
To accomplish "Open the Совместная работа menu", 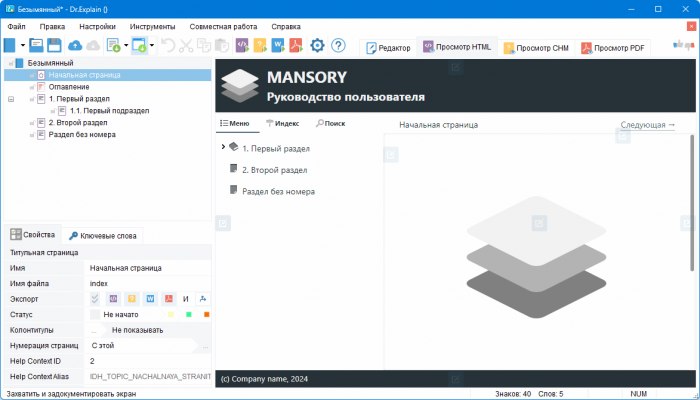I will pyautogui.click(x=223, y=27).
